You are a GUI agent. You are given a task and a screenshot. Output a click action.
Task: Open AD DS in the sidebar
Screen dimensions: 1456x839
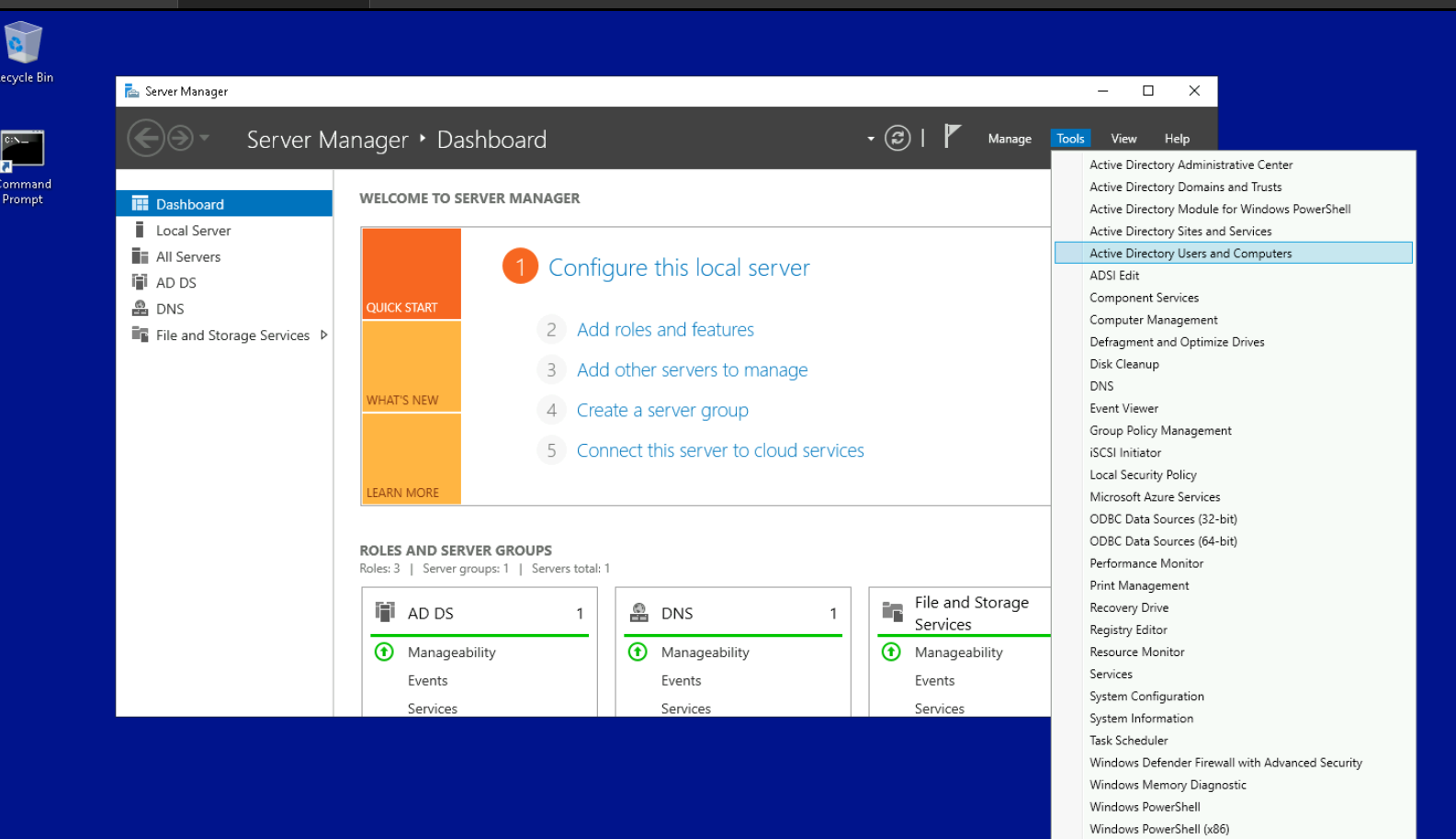(224, 283)
